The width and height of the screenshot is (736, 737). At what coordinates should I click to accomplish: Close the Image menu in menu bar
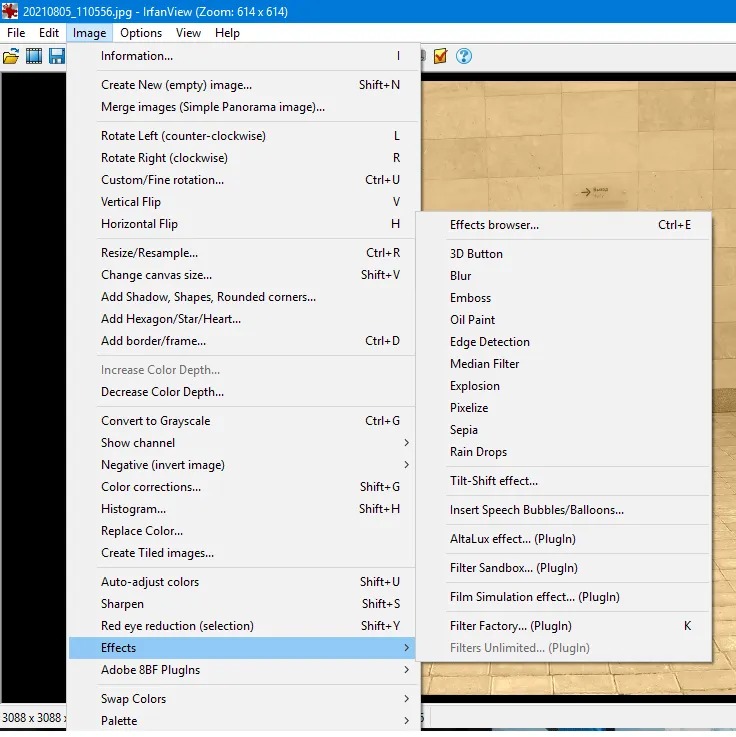coord(89,33)
